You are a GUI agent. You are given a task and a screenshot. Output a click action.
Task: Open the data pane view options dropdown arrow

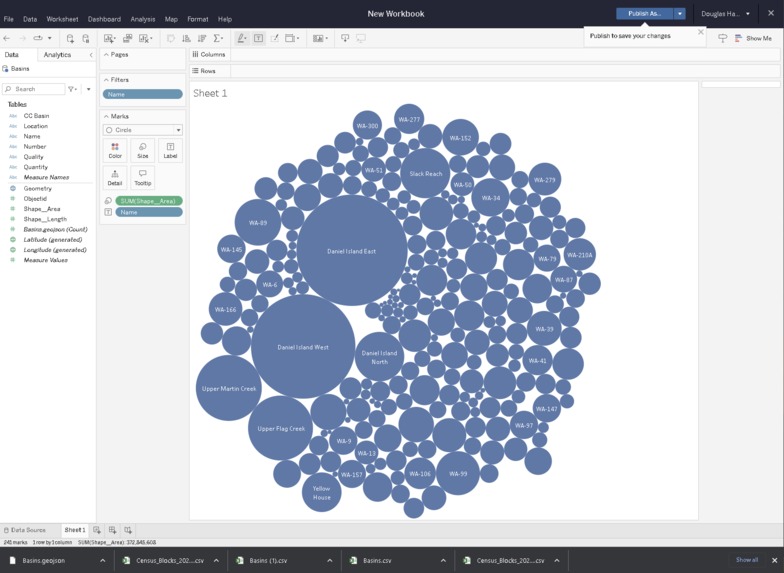tap(88, 89)
